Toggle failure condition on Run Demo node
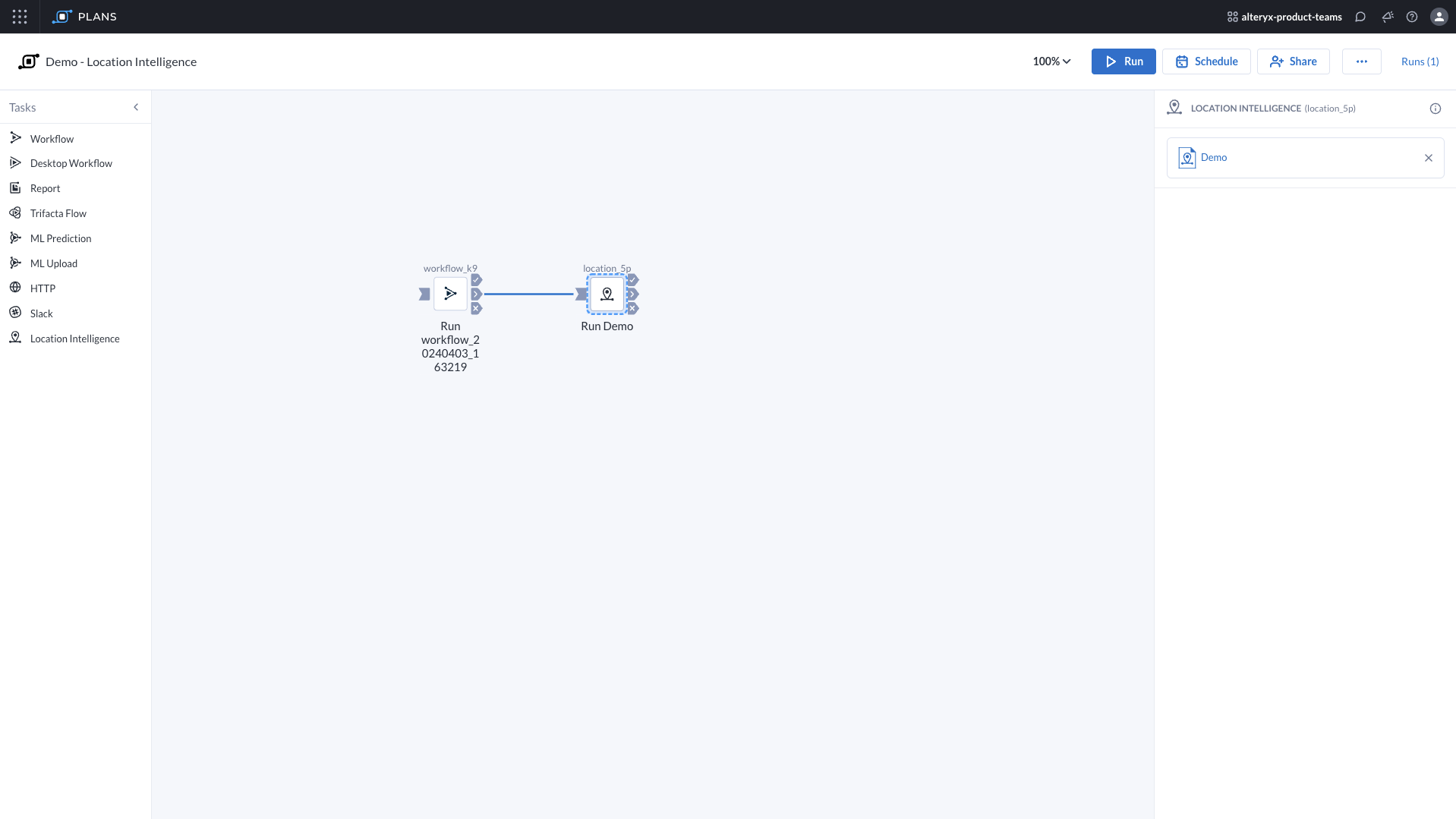Screen dimensions: 1456x819 coord(633,309)
